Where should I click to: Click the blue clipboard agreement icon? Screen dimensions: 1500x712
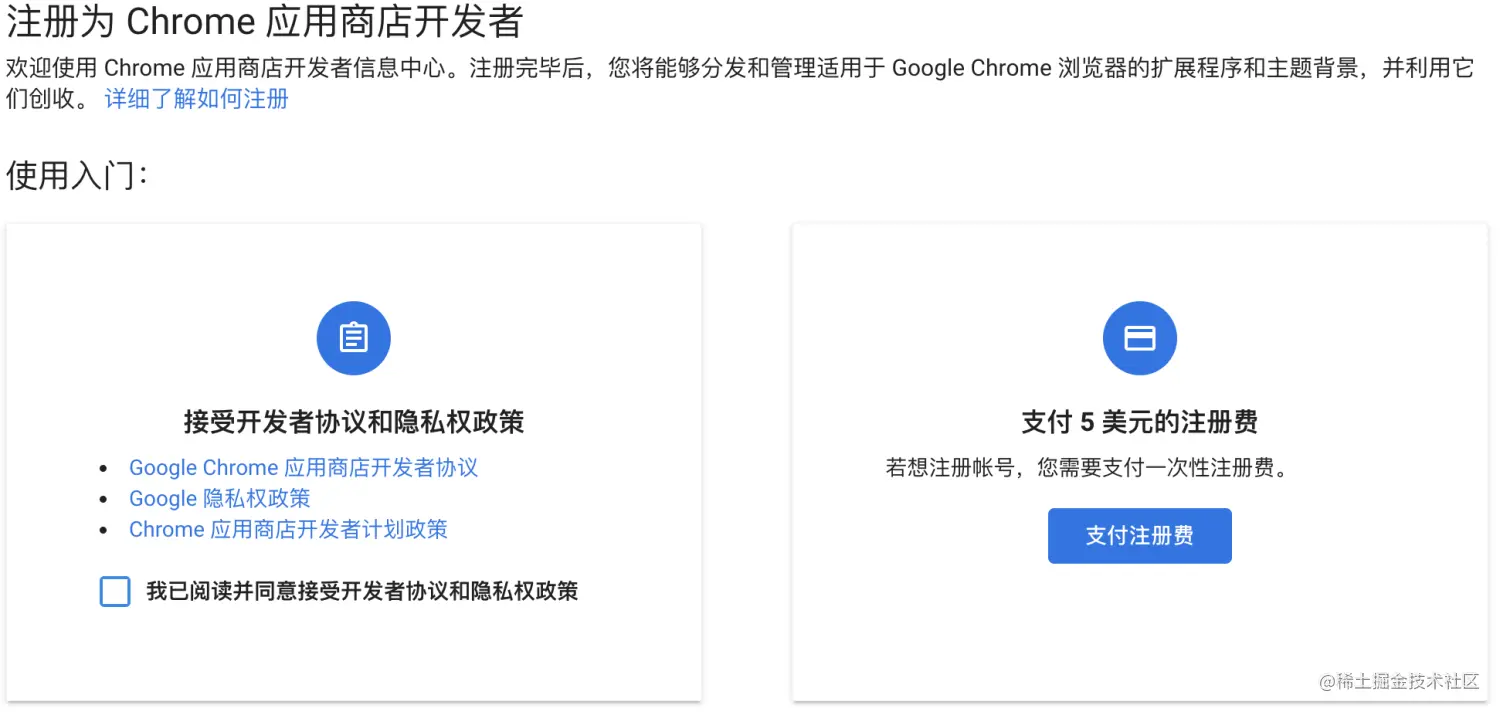[353, 338]
